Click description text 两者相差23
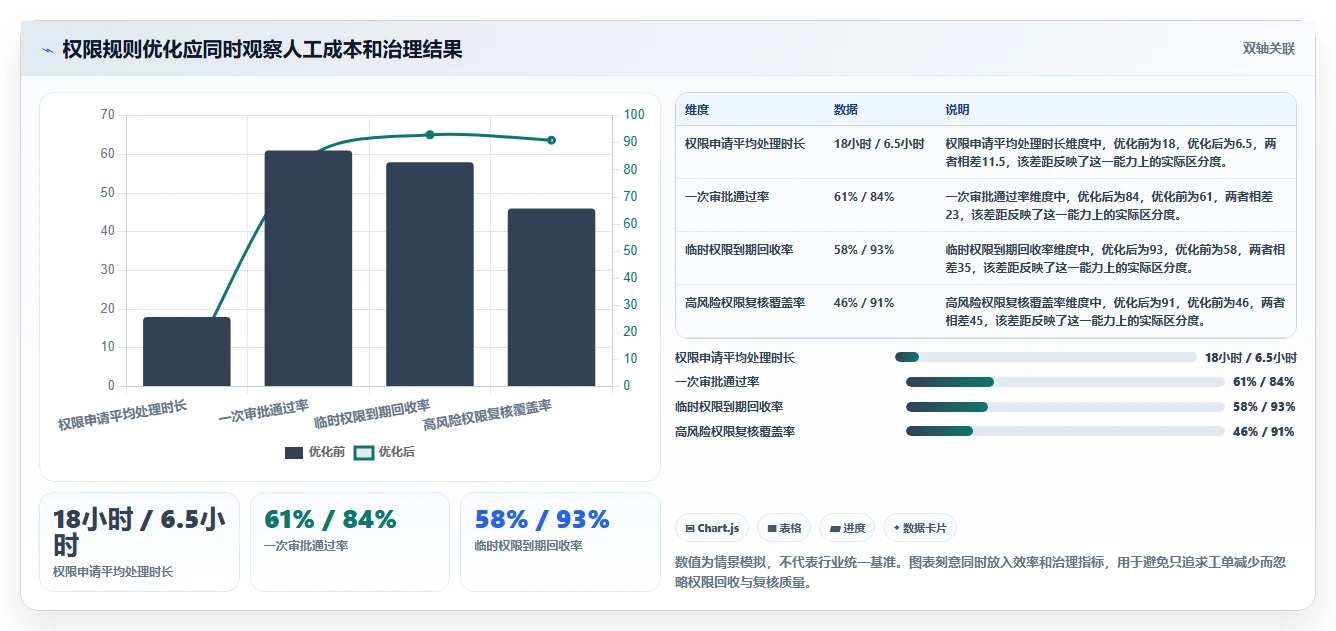 click(1109, 205)
